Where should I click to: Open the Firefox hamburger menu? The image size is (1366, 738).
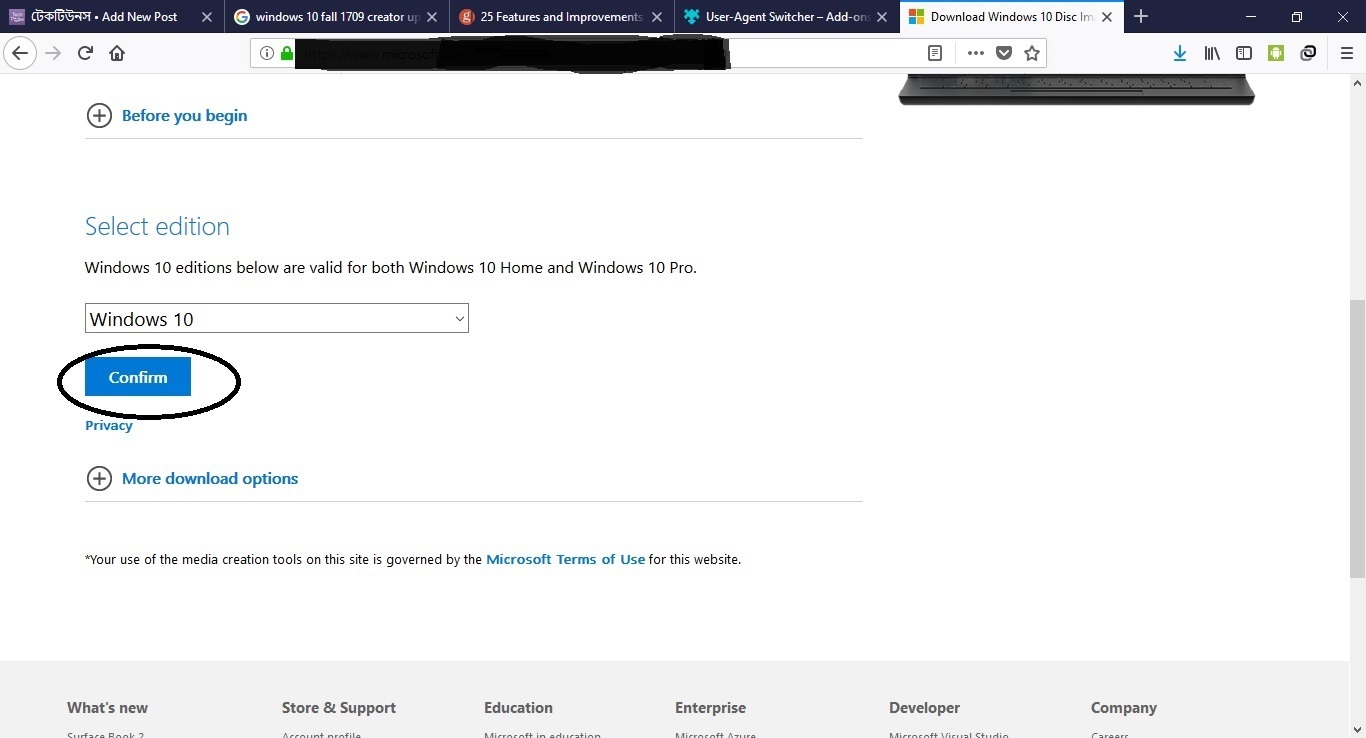point(1346,54)
